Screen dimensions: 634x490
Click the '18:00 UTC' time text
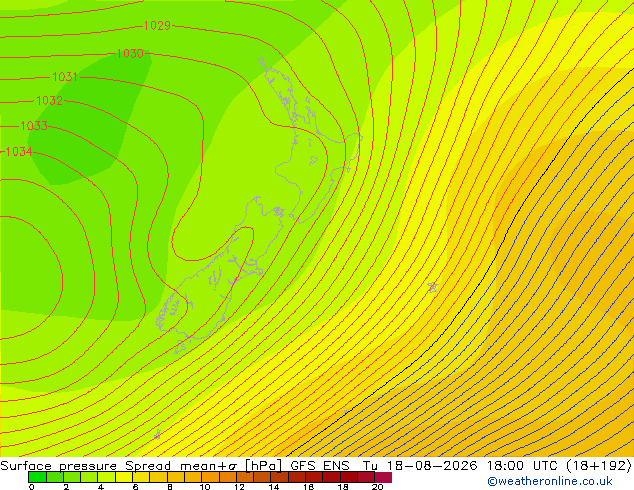point(524,466)
